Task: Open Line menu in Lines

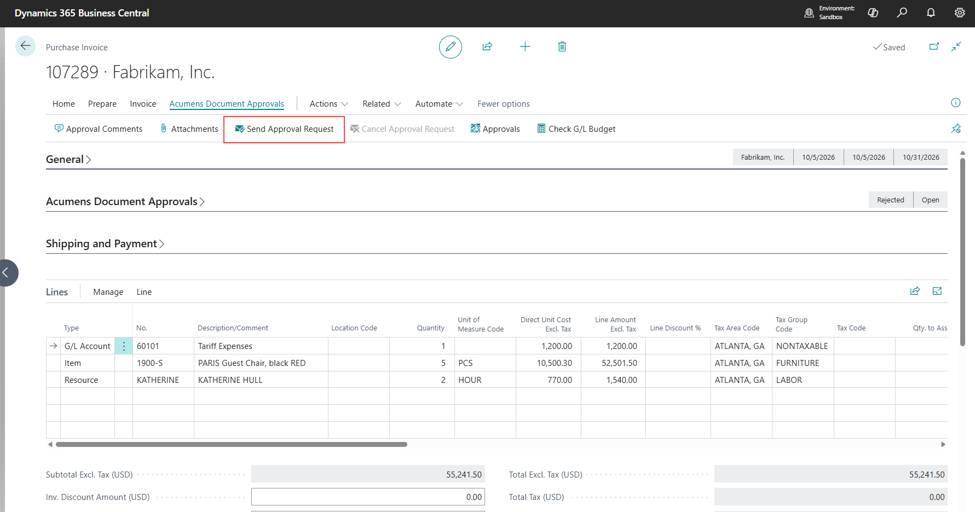Action: [x=144, y=292]
